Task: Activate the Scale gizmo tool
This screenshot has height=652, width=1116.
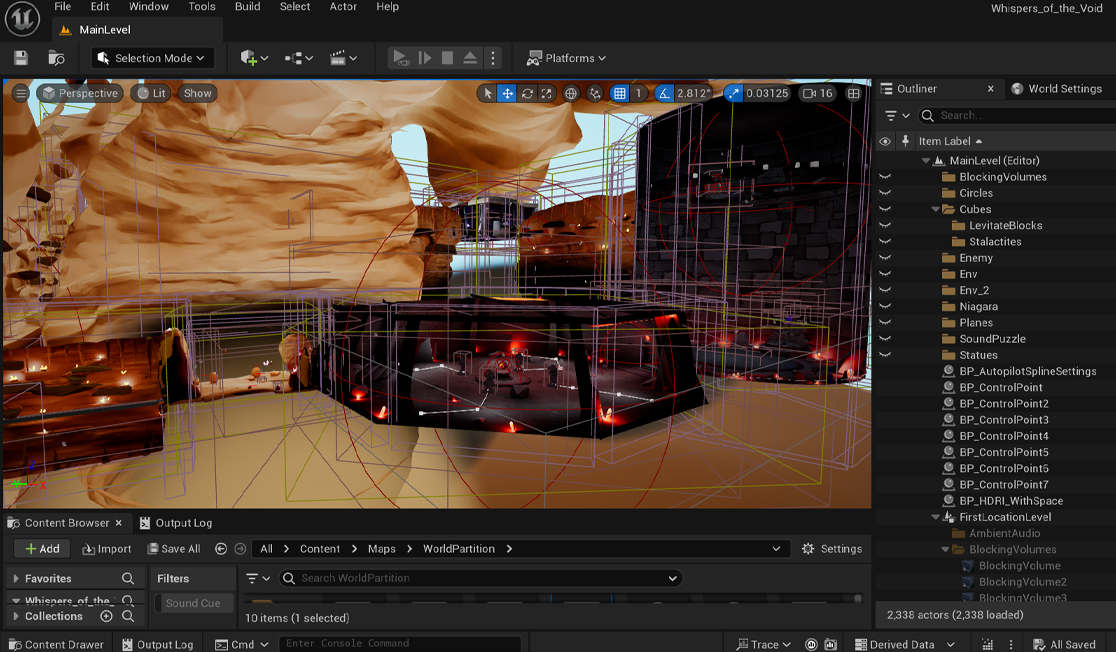Action: pos(547,93)
